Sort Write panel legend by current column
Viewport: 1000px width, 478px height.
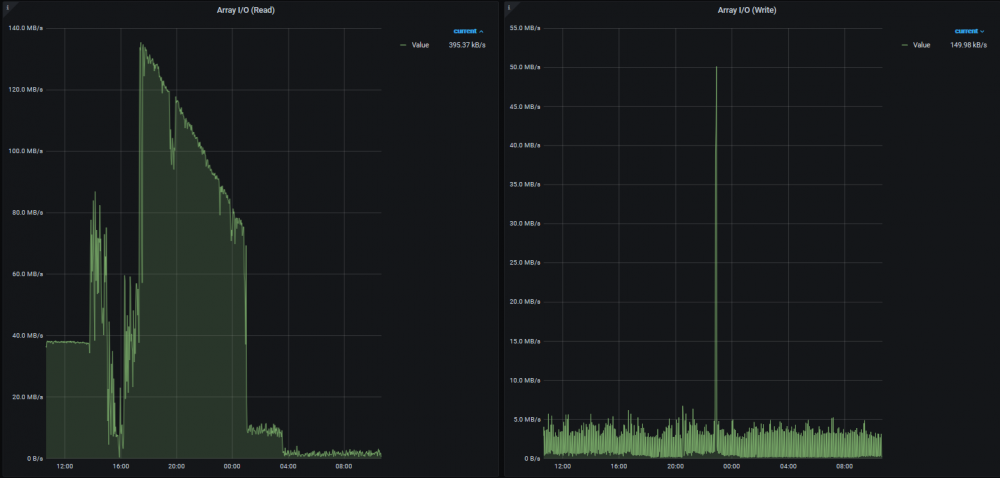[x=969, y=31]
